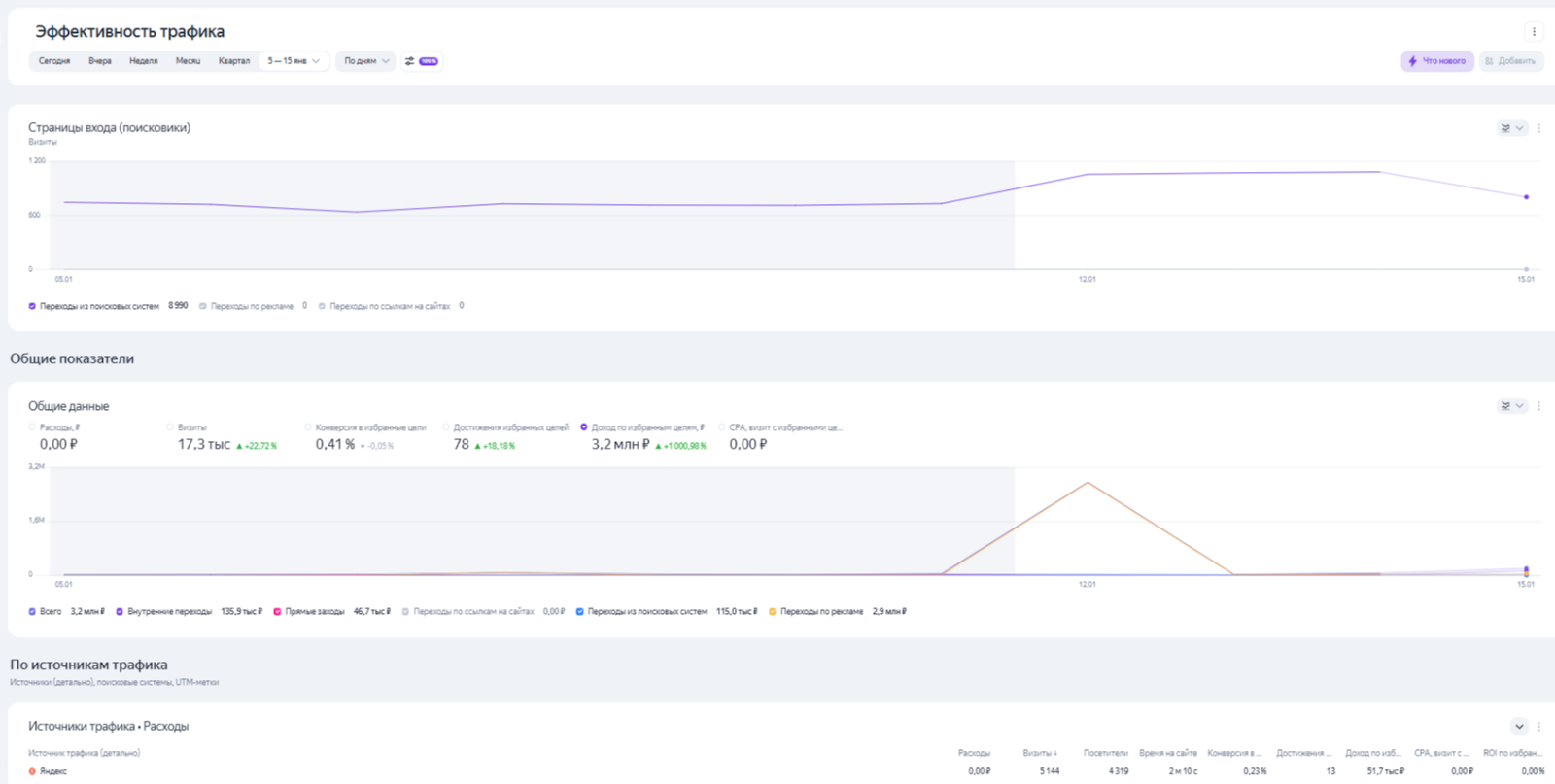
Task: Select the Визиты metric radio button
Action: click(170, 427)
